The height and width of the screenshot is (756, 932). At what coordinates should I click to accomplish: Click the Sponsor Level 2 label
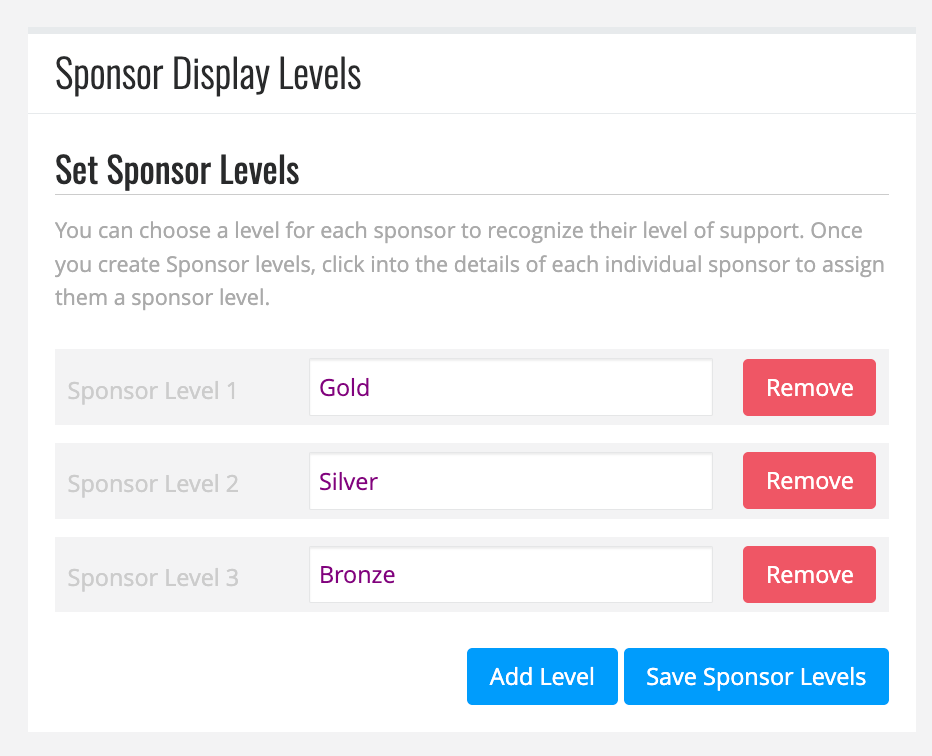152,484
